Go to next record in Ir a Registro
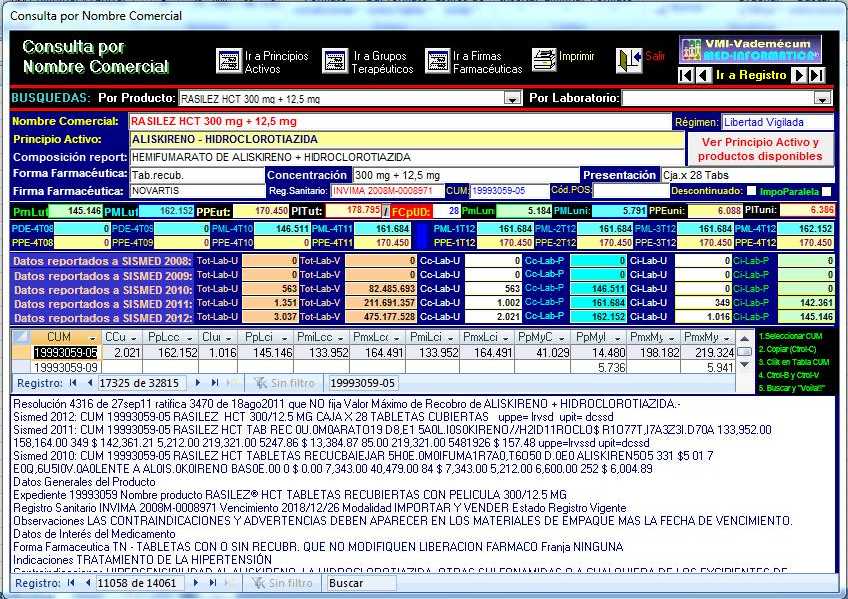Image resolution: width=848 pixels, height=599 pixels. click(799, 75)
